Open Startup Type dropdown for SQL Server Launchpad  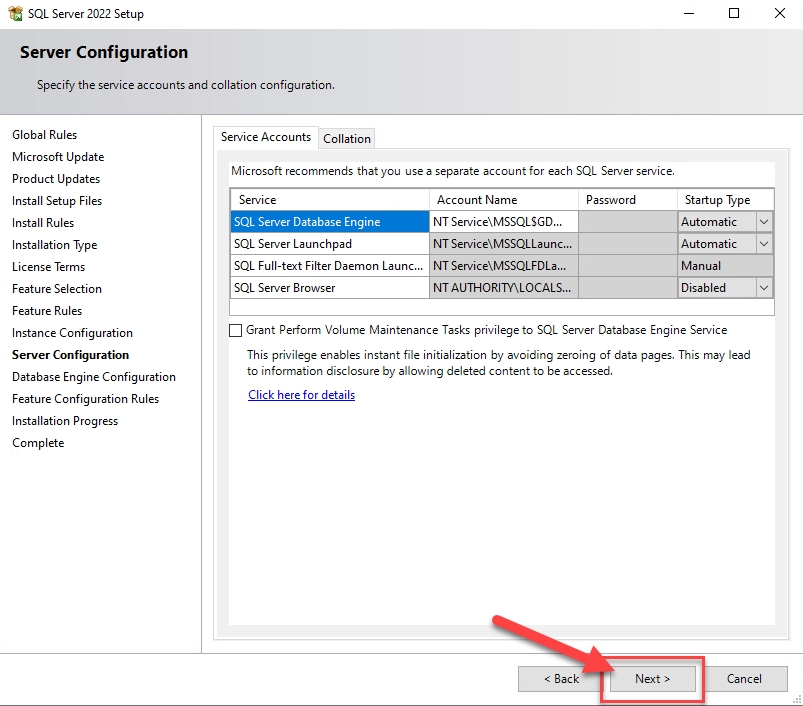click(764, 244)
